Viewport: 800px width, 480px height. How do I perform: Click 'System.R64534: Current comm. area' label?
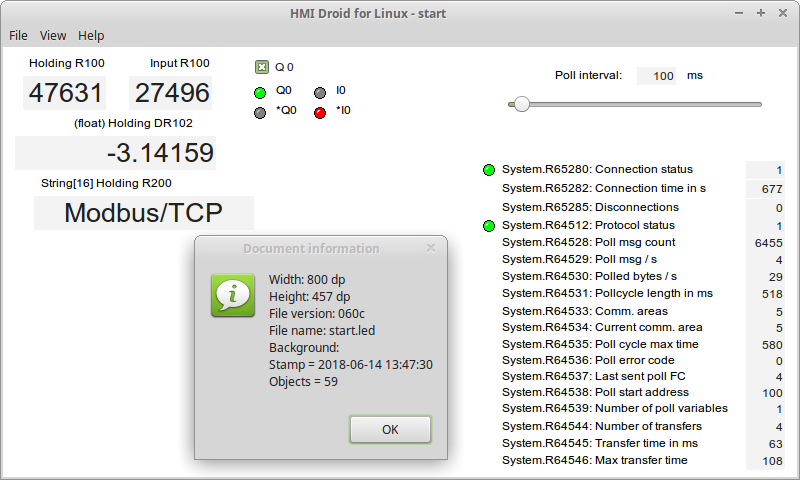click(x=602, y=327)
